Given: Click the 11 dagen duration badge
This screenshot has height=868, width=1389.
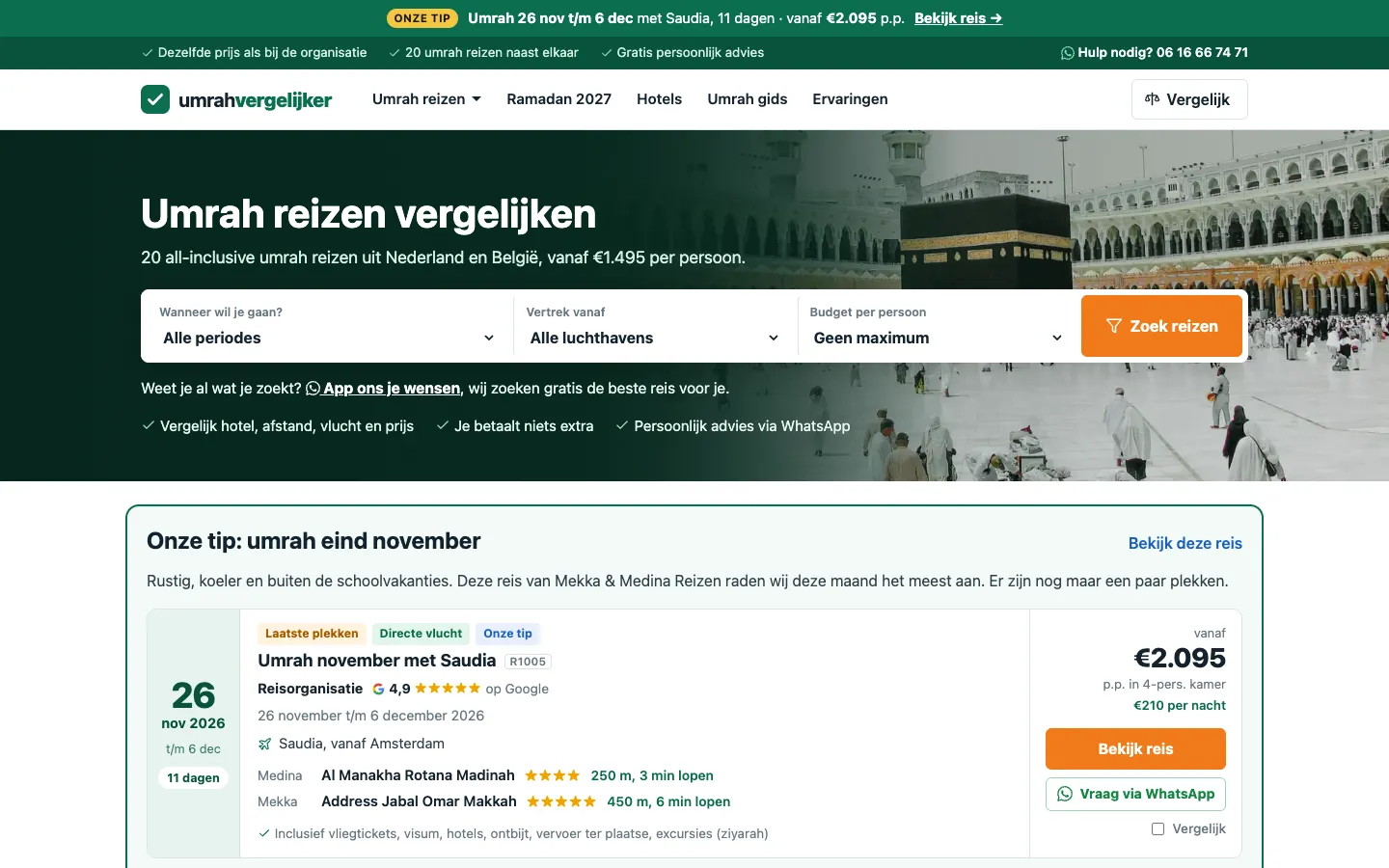Looking at the screenshot, I should point(193,777).
